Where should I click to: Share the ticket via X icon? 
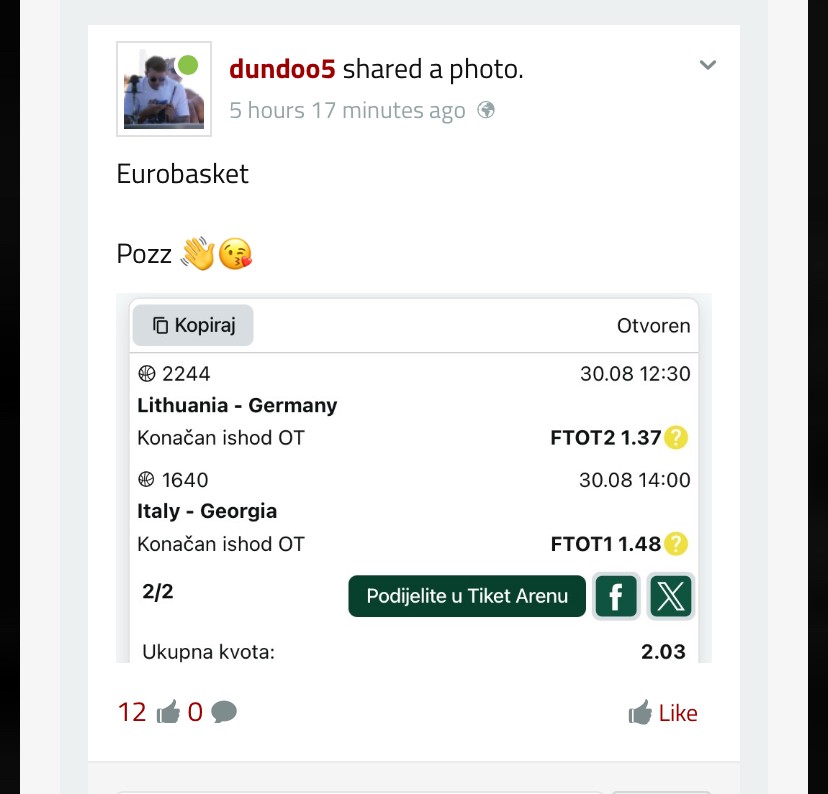point(671,596)
